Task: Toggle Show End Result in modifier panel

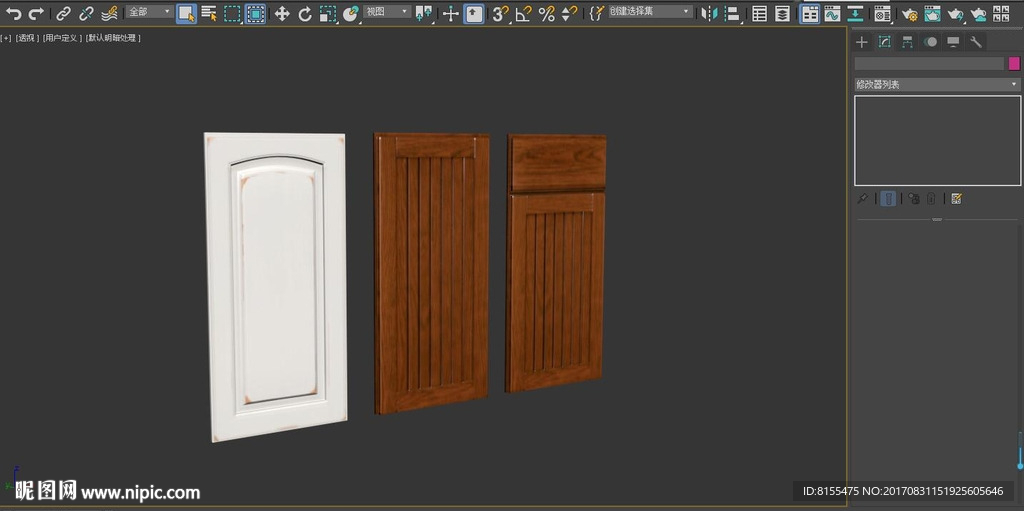Action: [888, 198]
